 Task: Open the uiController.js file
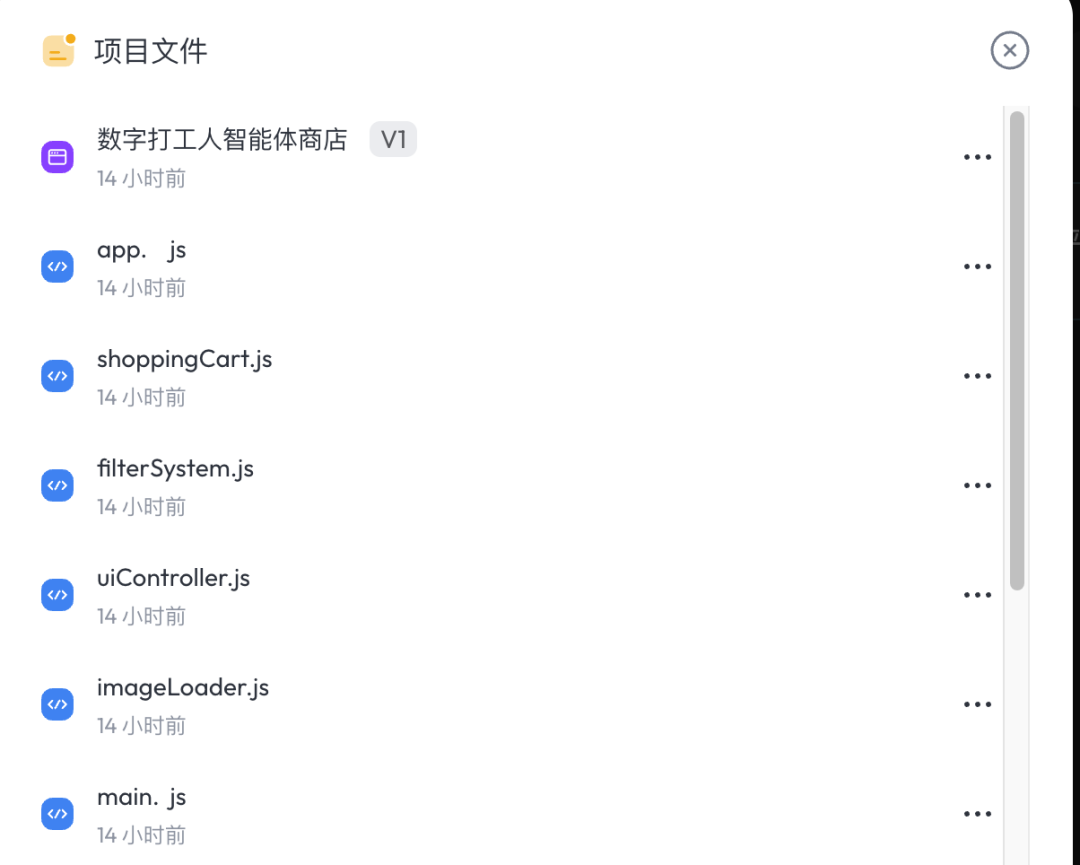click(173, 579)
